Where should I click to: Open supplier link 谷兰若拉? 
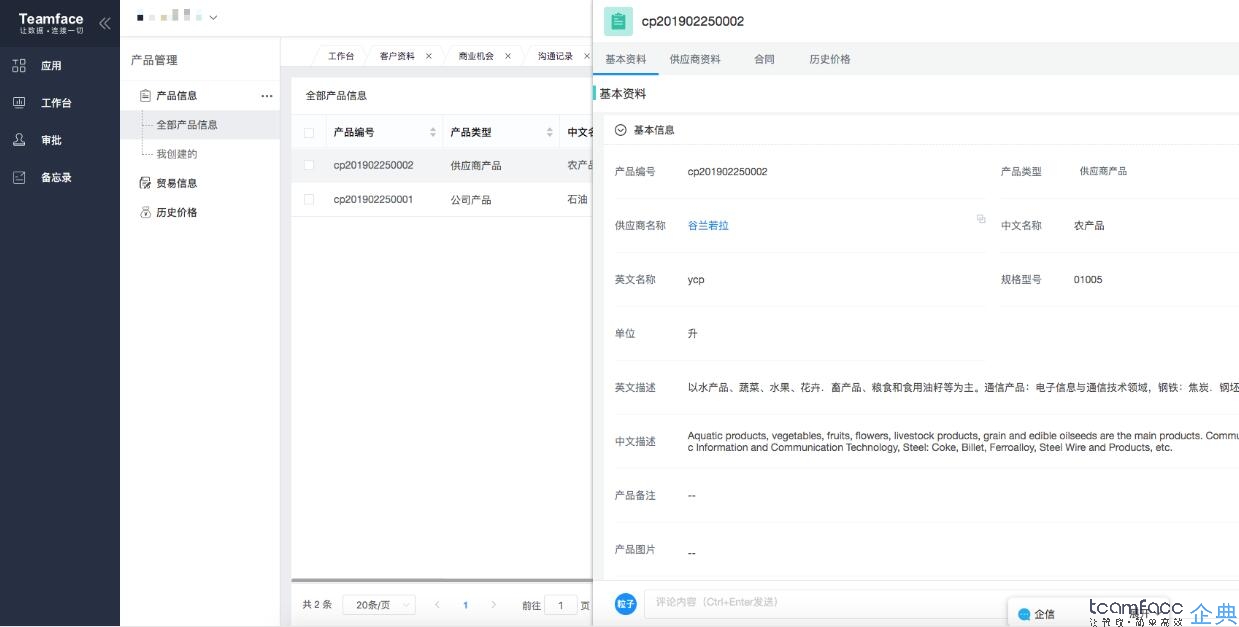[x=708, y=226]
